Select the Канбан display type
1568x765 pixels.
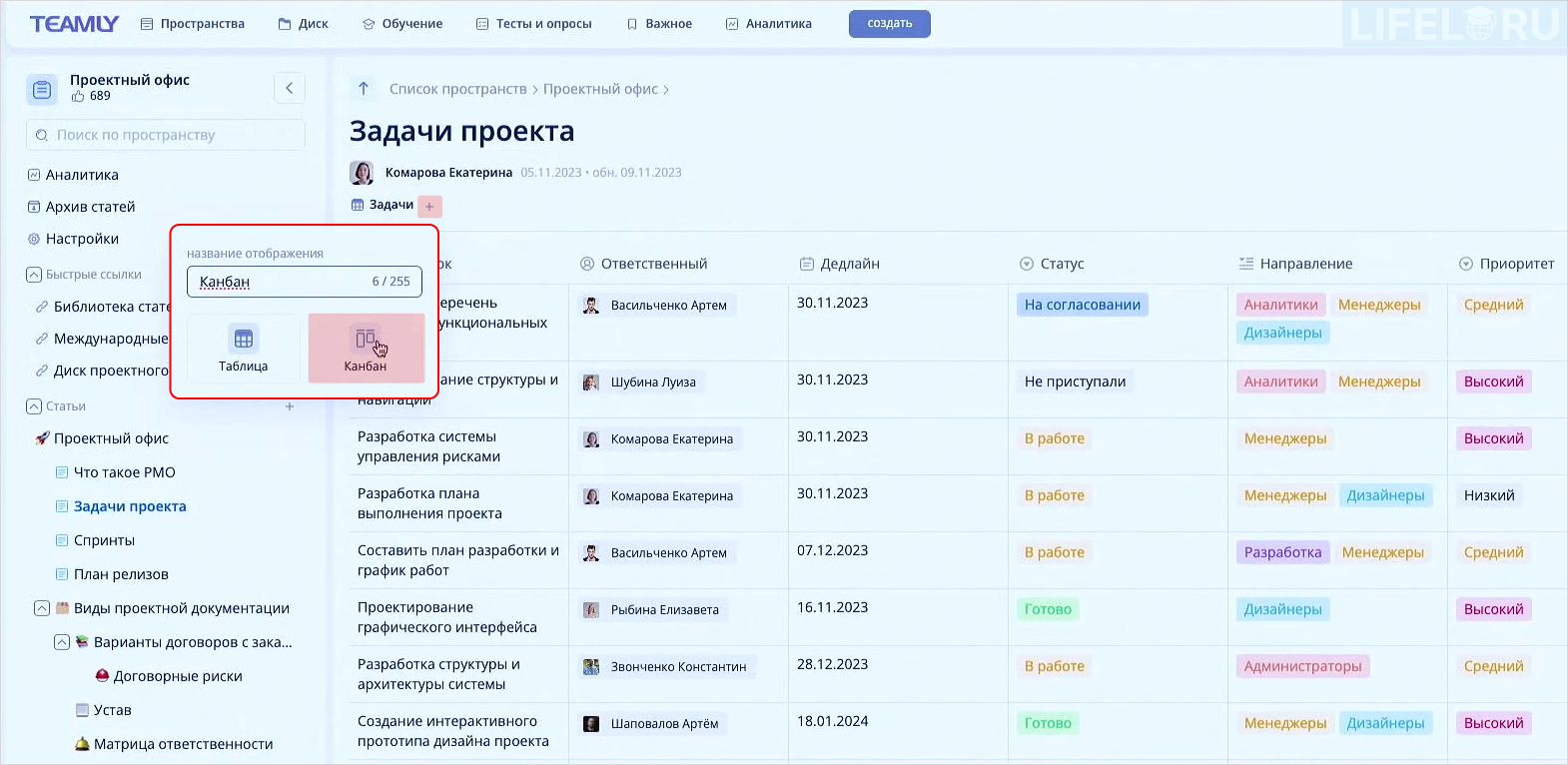click(x=366, y=348)
